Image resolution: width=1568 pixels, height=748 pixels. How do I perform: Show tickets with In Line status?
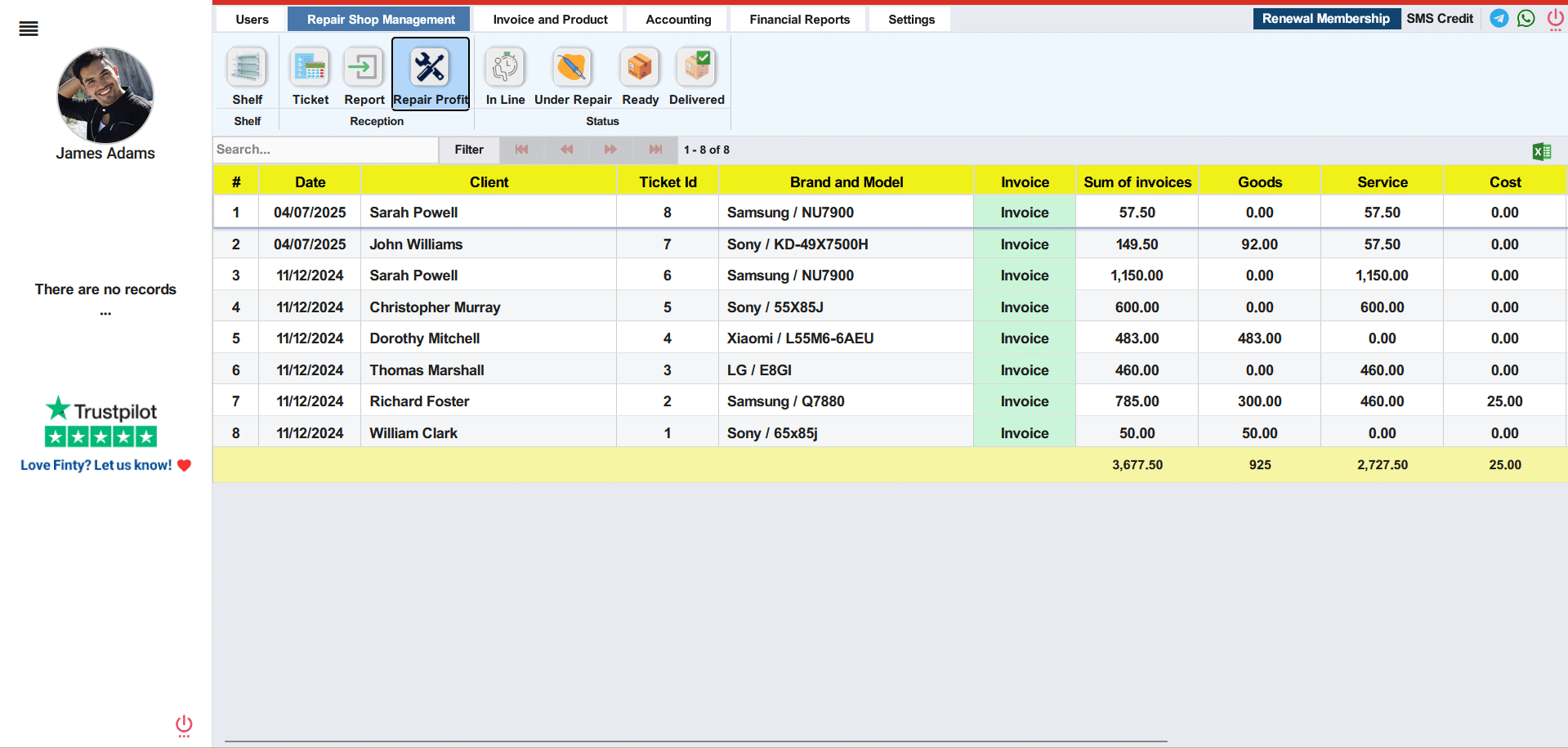pyautogui.click(x=505, y=76)
